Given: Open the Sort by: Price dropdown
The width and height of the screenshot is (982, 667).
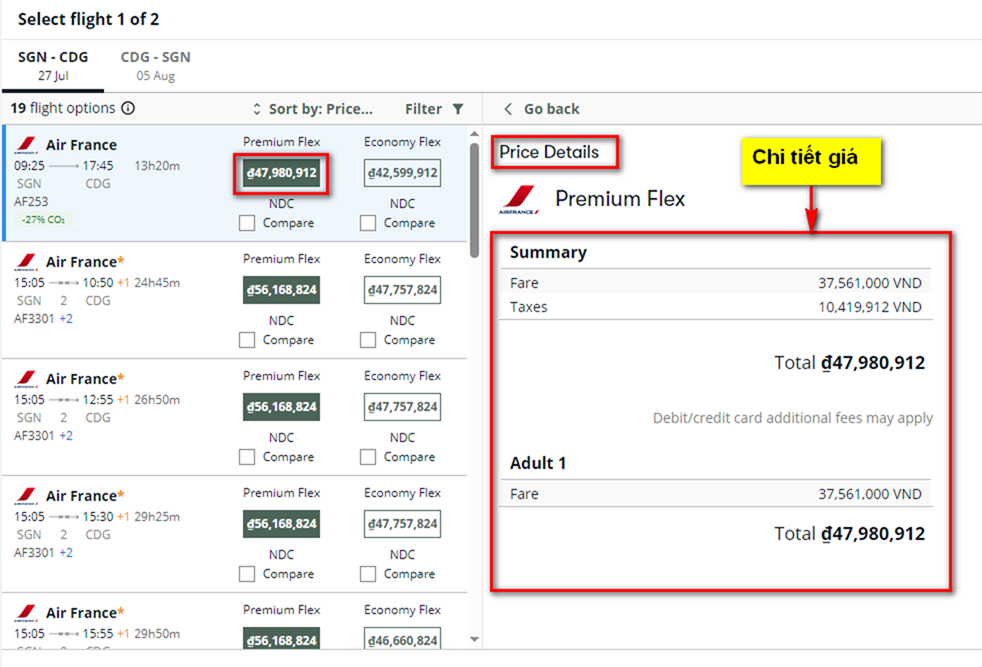Looking at the screenshot, I should [313, 109].
